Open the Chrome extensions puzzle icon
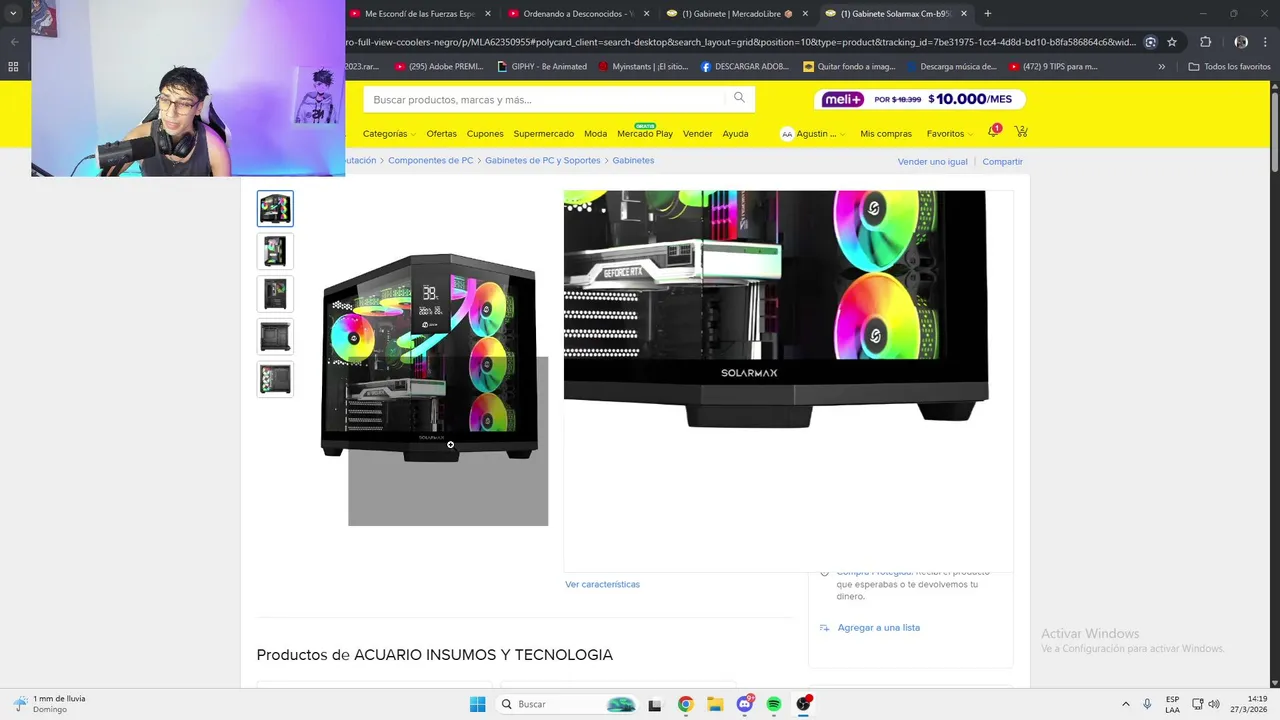The width and height of the screenshot is (1280, 720). point(1205,42)
